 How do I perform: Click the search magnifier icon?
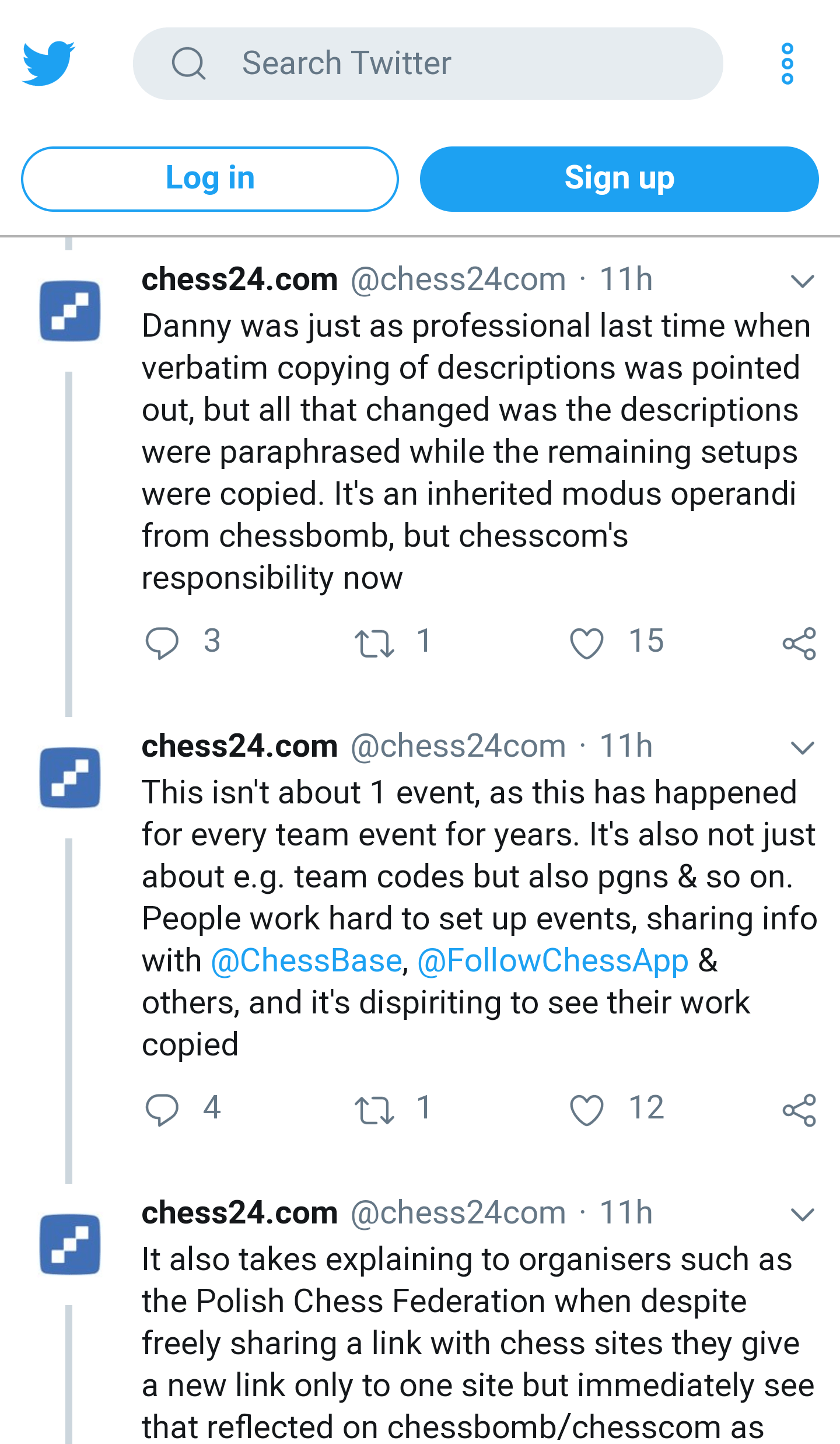(187, 62)
